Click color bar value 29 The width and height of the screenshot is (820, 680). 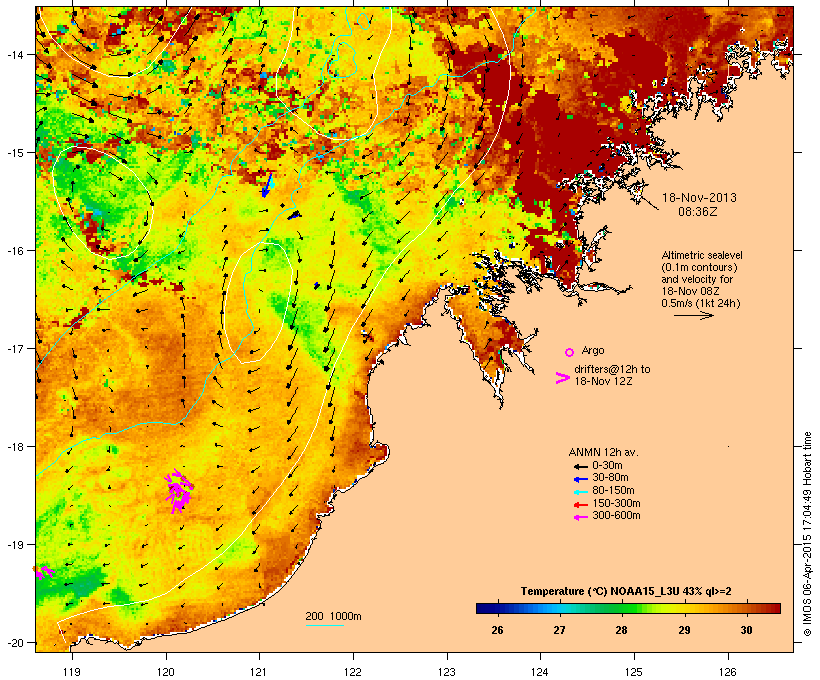click(684, 630)
